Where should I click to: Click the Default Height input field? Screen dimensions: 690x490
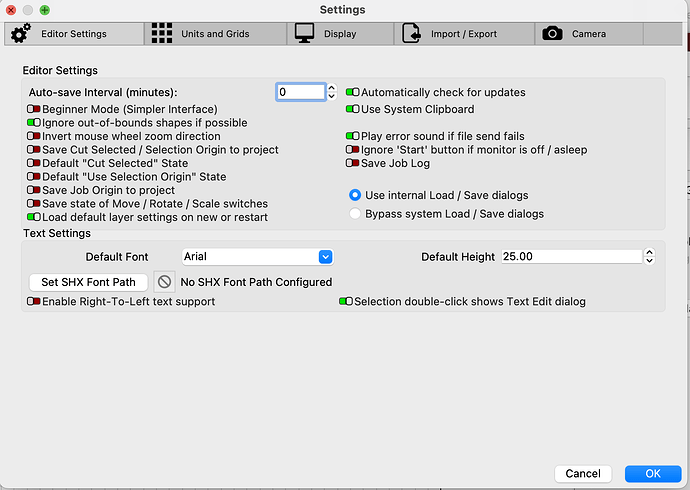coord(572,256)
